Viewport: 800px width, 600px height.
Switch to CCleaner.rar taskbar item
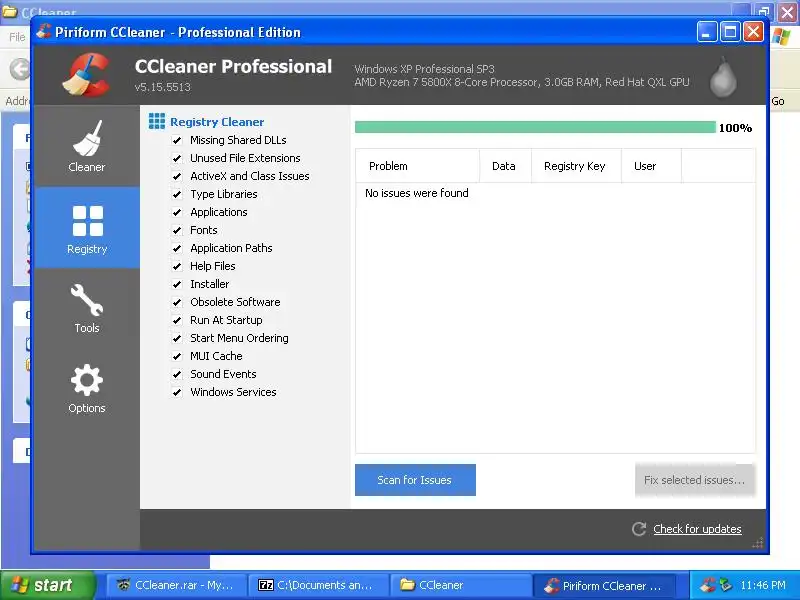pos(176,585)
